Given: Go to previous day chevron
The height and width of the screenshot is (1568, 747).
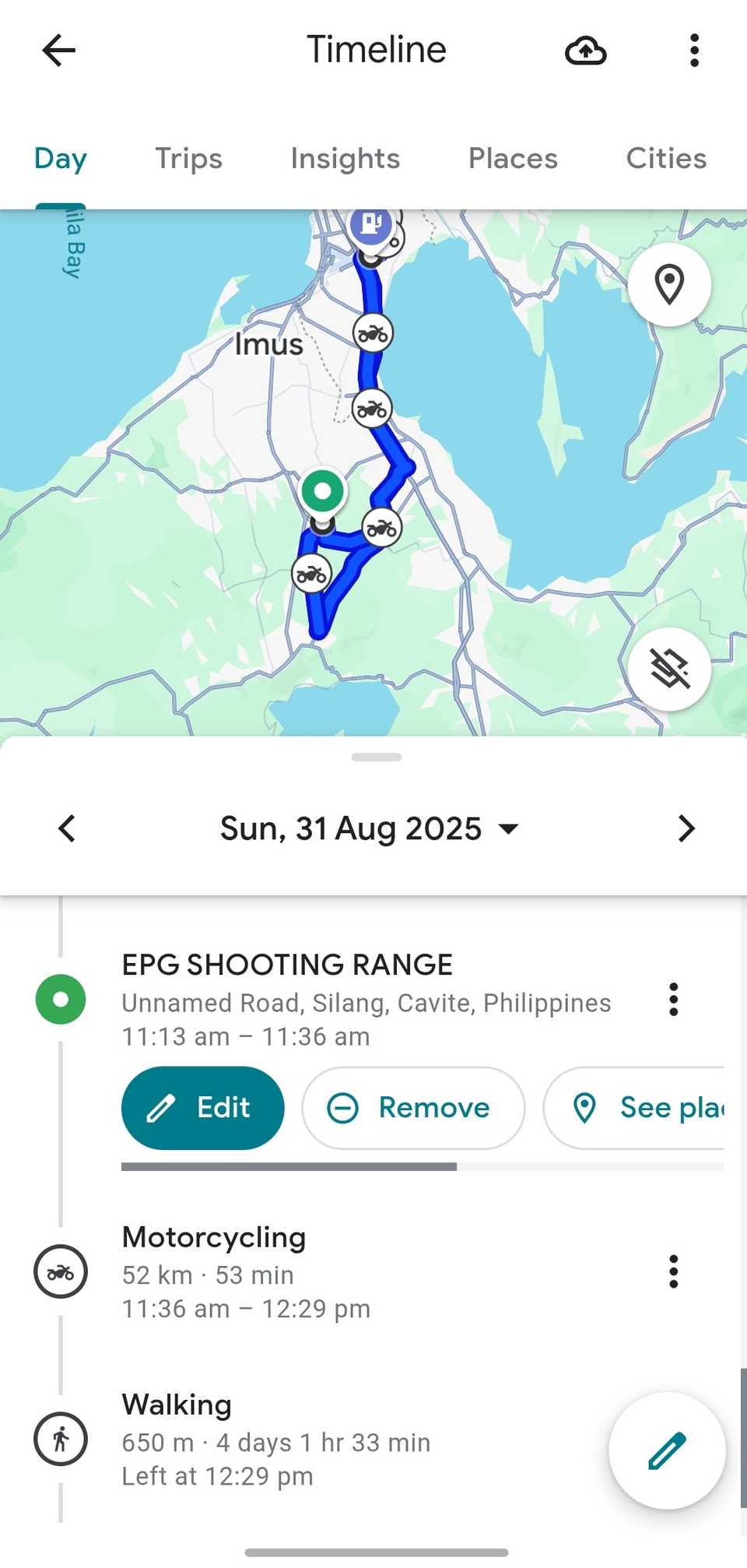Looking at the screenshot, I should [x=67, y=828].
